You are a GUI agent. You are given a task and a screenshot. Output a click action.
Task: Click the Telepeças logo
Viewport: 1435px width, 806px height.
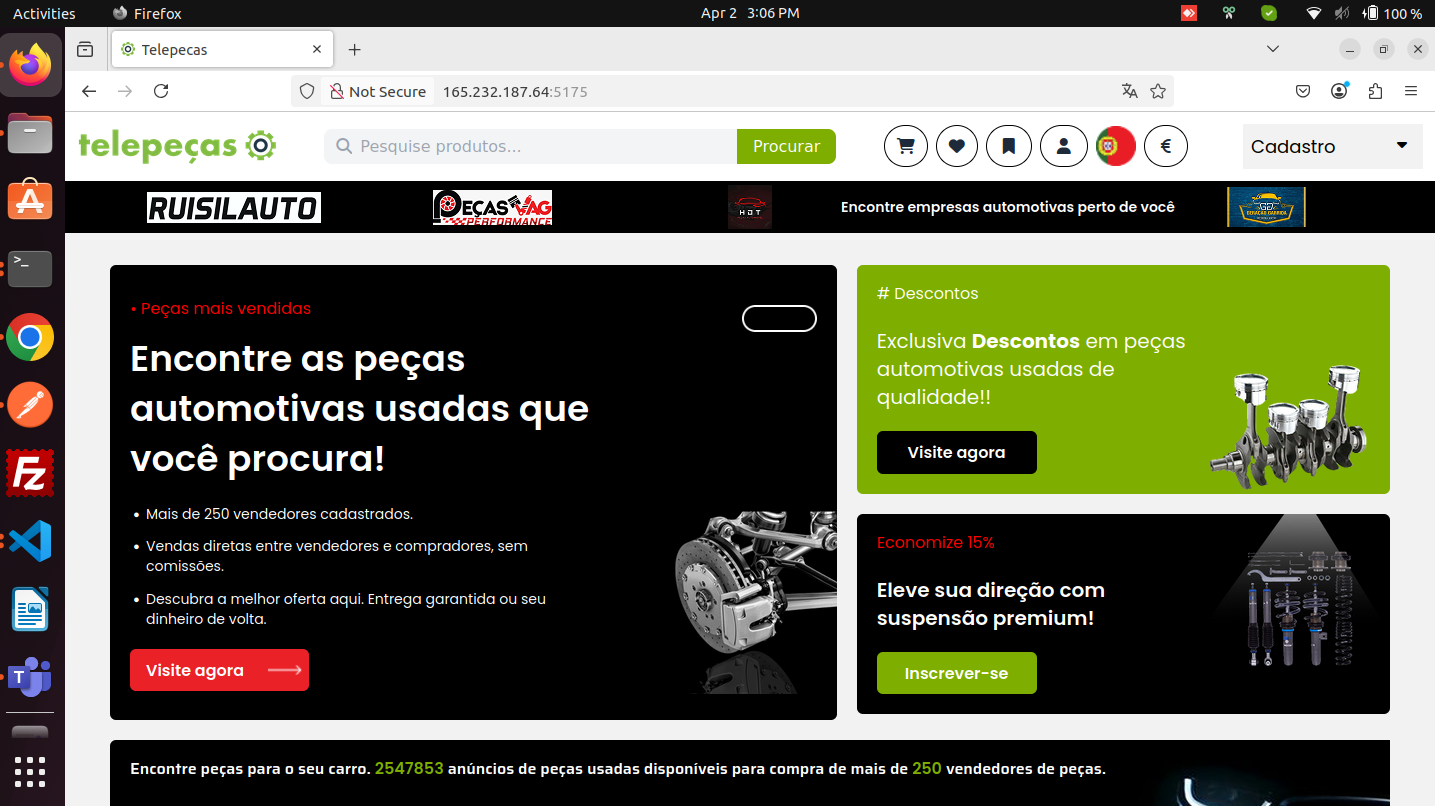177,146
